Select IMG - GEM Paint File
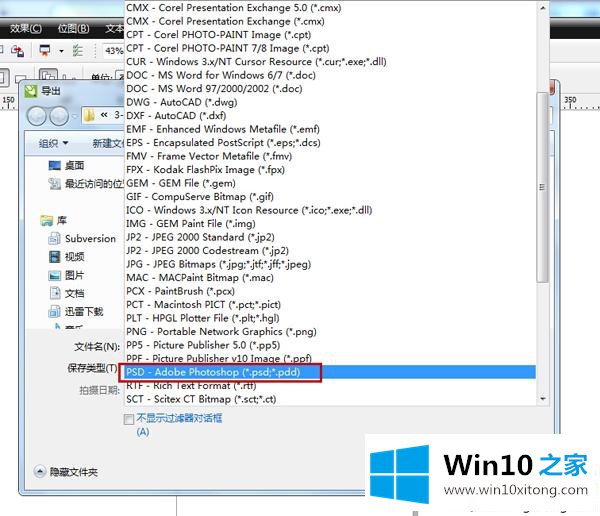Viewport: 600px width, 516px height. 331,224
